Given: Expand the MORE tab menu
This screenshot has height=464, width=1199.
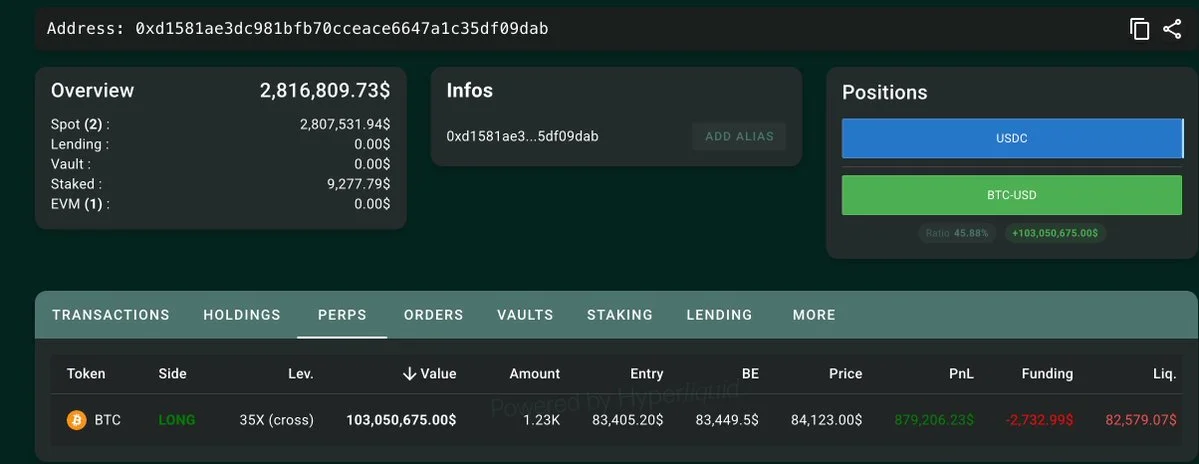Looking at the screenshot, I should tap(814, 315).
